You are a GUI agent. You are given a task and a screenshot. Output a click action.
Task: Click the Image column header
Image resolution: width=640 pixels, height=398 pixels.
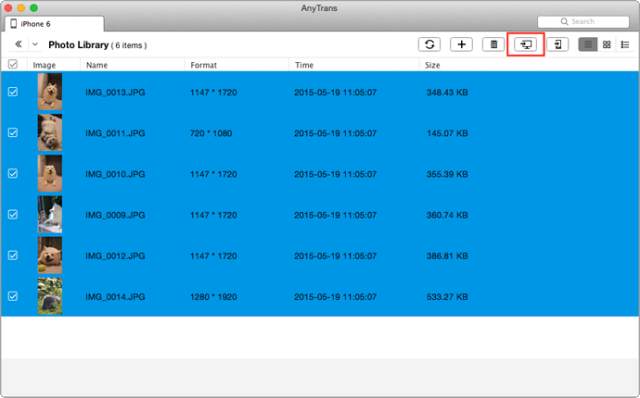coord(53,65)
